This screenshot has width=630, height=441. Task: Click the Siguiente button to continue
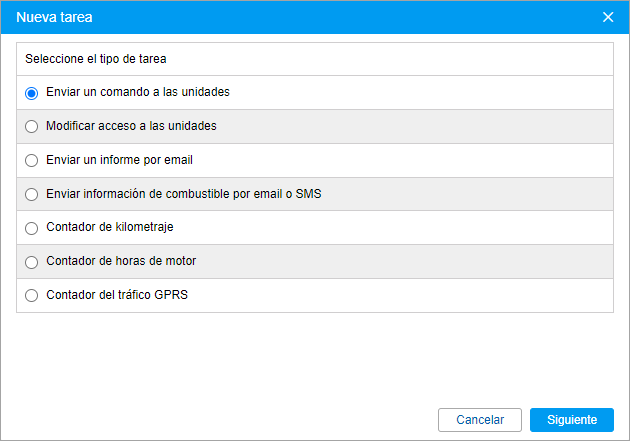pyautogui.click(x=572, y=420)
